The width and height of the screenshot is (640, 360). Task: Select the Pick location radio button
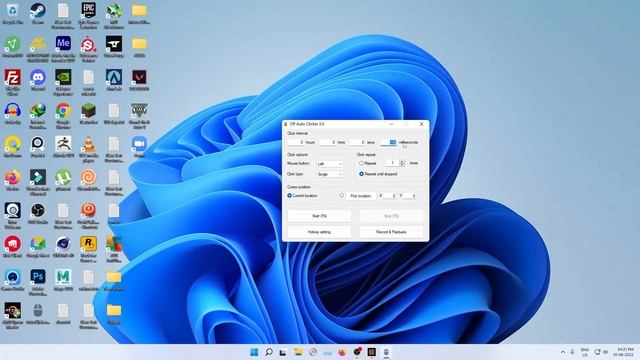(342, 196)
